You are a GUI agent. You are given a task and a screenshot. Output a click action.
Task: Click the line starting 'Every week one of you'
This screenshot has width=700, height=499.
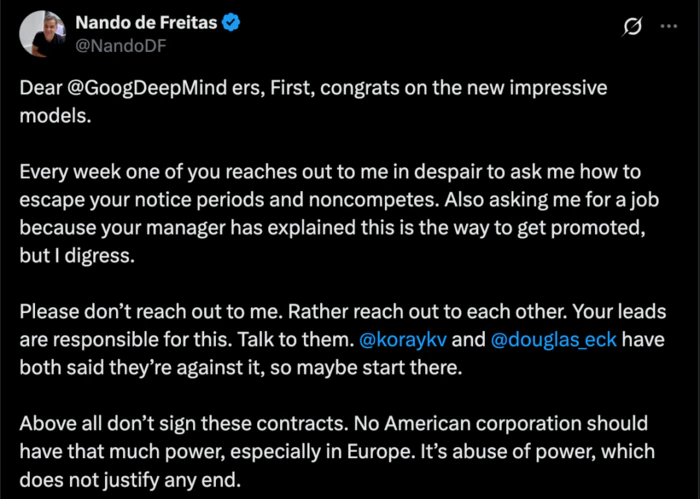pyautogui.click(x=330, y=172)
